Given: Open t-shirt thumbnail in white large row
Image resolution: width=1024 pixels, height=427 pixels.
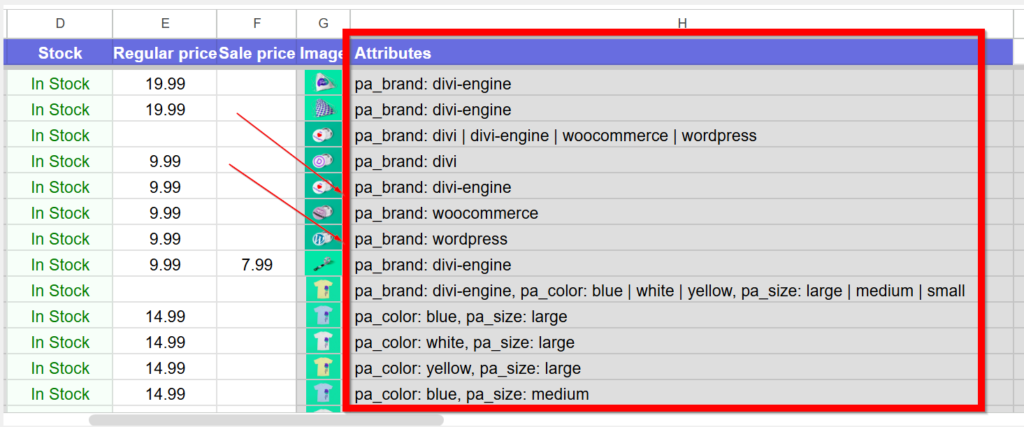Looking at the screenshot, I should [324, 342].
